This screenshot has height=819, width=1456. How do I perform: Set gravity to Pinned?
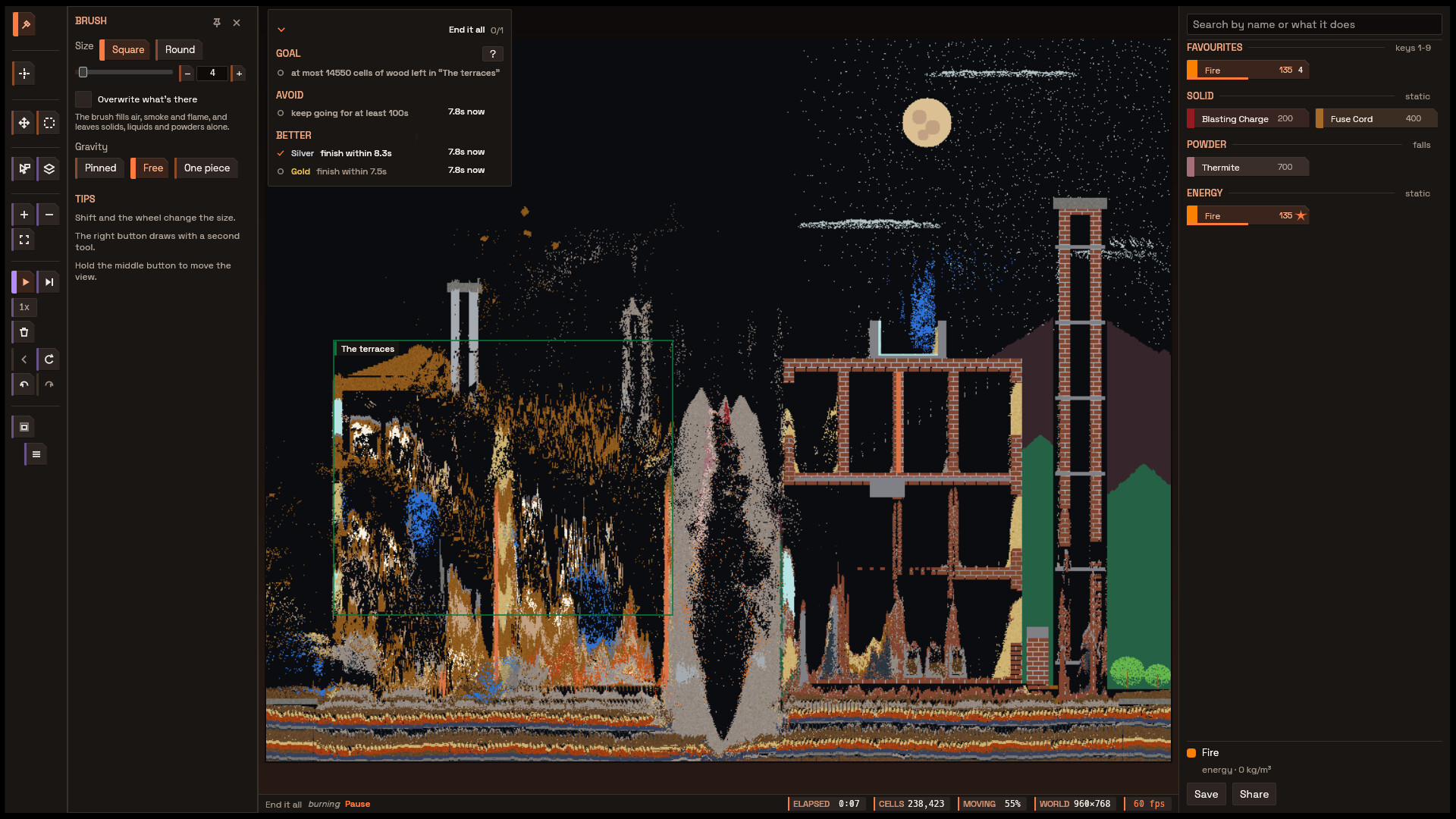point(99,168)
